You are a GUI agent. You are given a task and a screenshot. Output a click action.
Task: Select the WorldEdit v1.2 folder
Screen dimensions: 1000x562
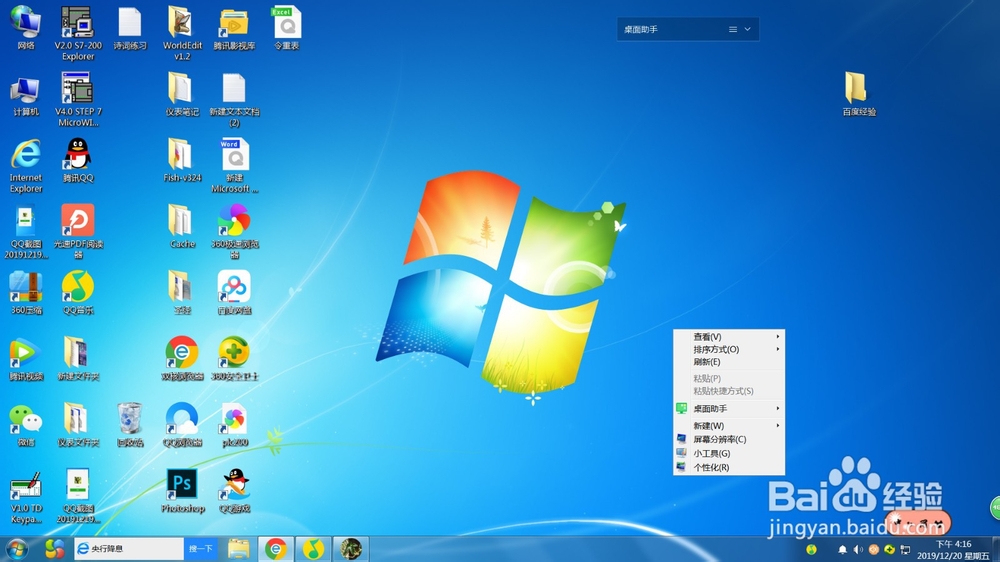(182, 33)
